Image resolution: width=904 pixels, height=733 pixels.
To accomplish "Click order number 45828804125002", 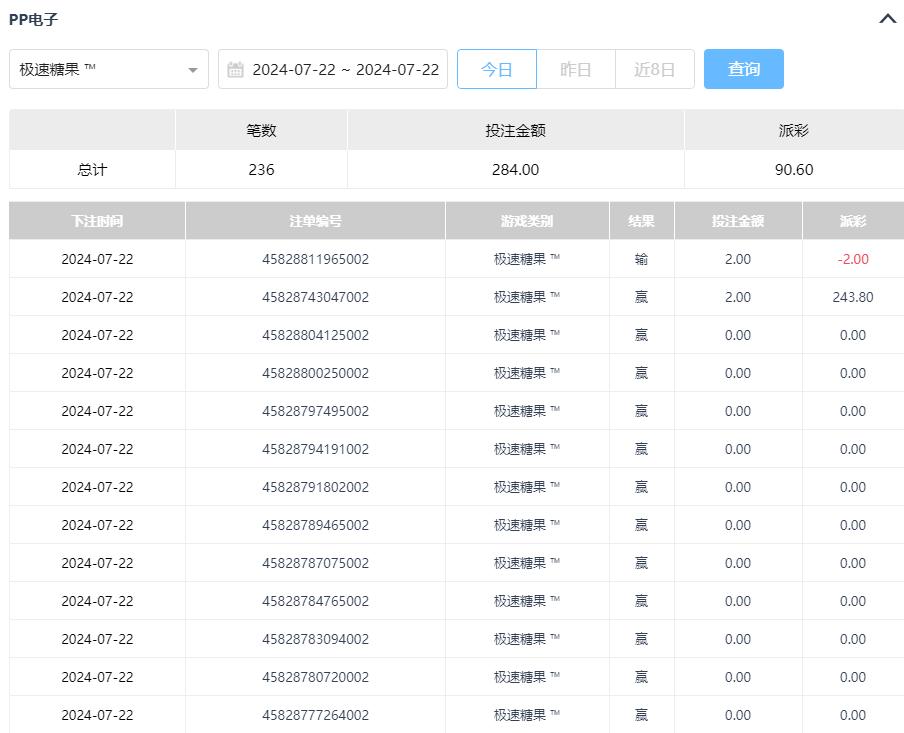I will coord(315,335).
